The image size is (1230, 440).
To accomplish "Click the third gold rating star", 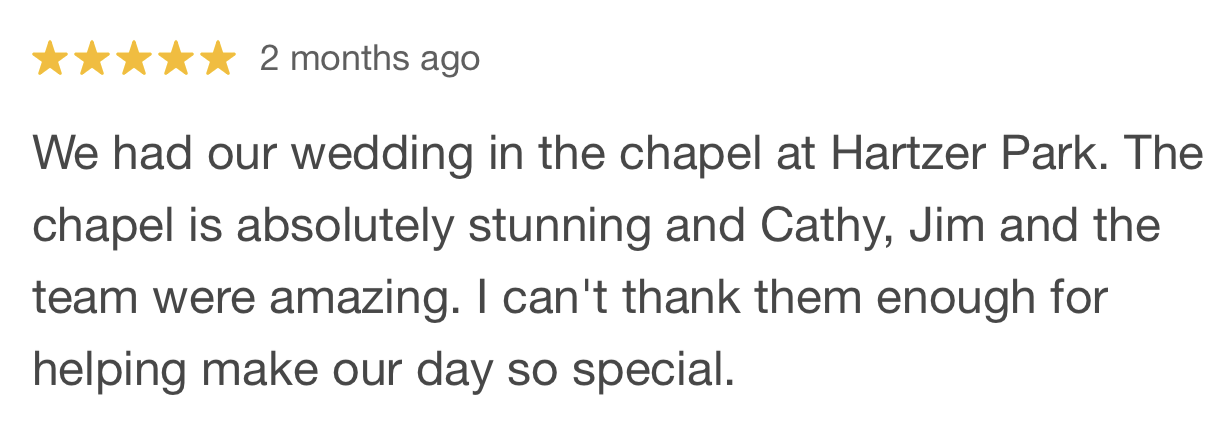I will tap(133, 60).
